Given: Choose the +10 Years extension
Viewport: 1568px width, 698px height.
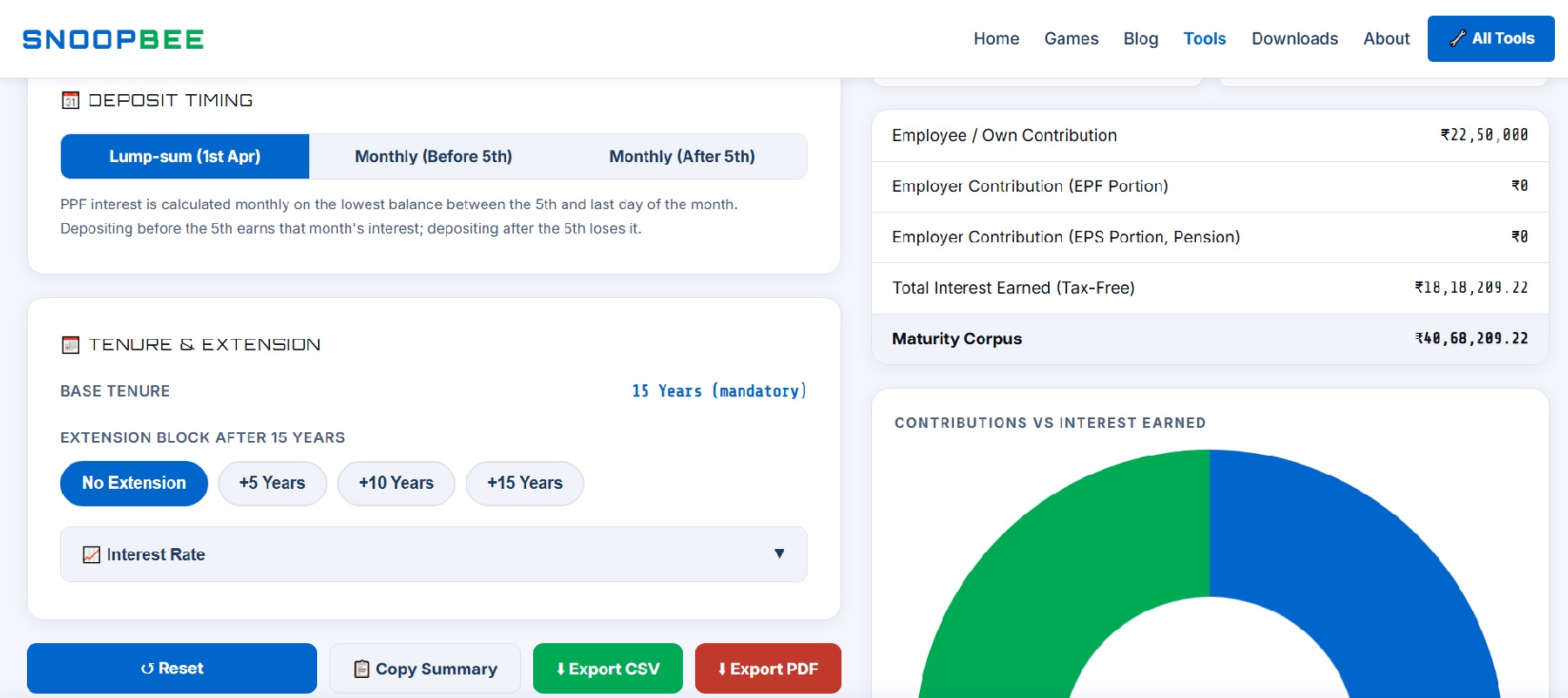Looking at the screenshot, I should click(396, 484).
